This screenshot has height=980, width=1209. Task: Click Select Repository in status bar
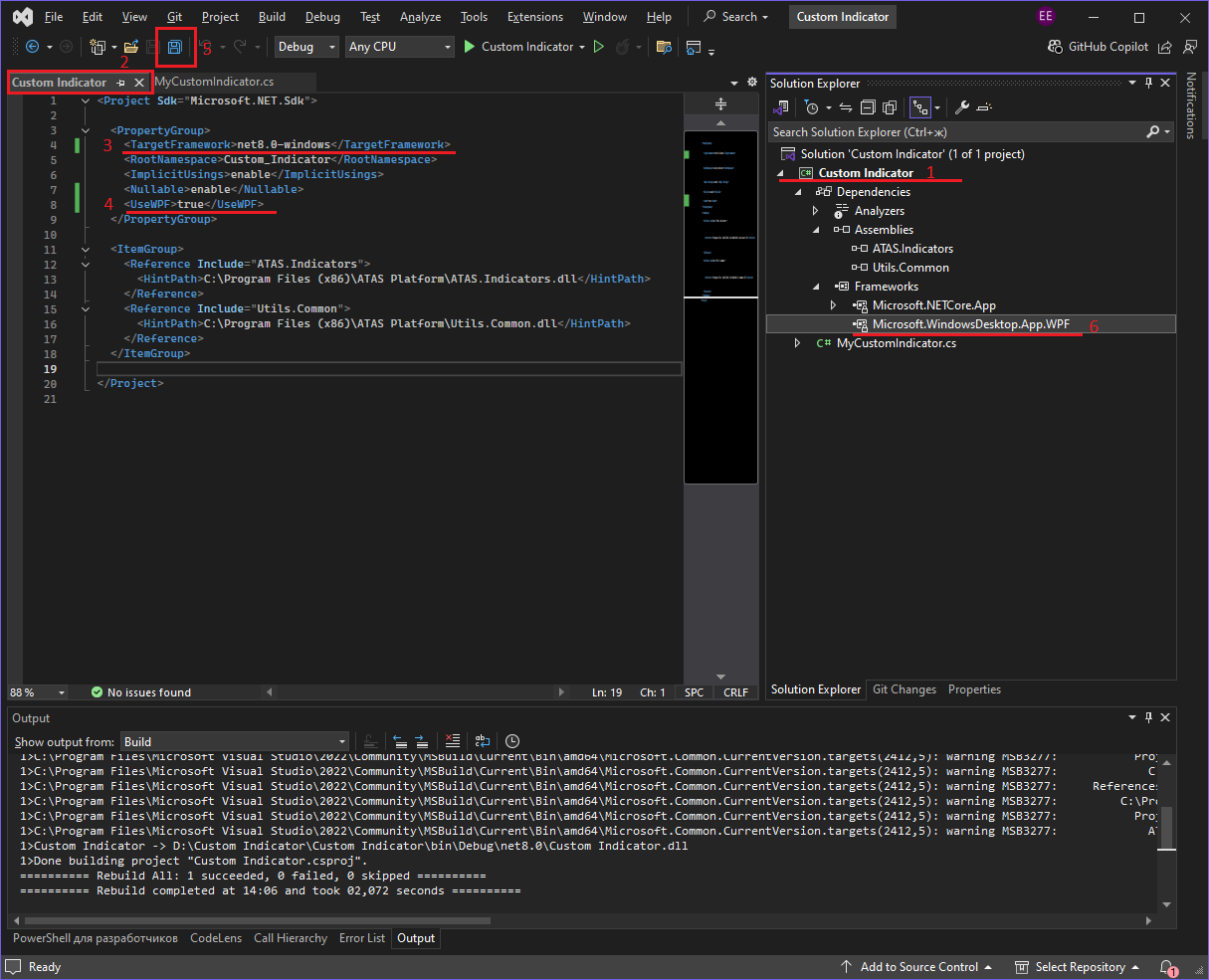[x=1078, y=967]
